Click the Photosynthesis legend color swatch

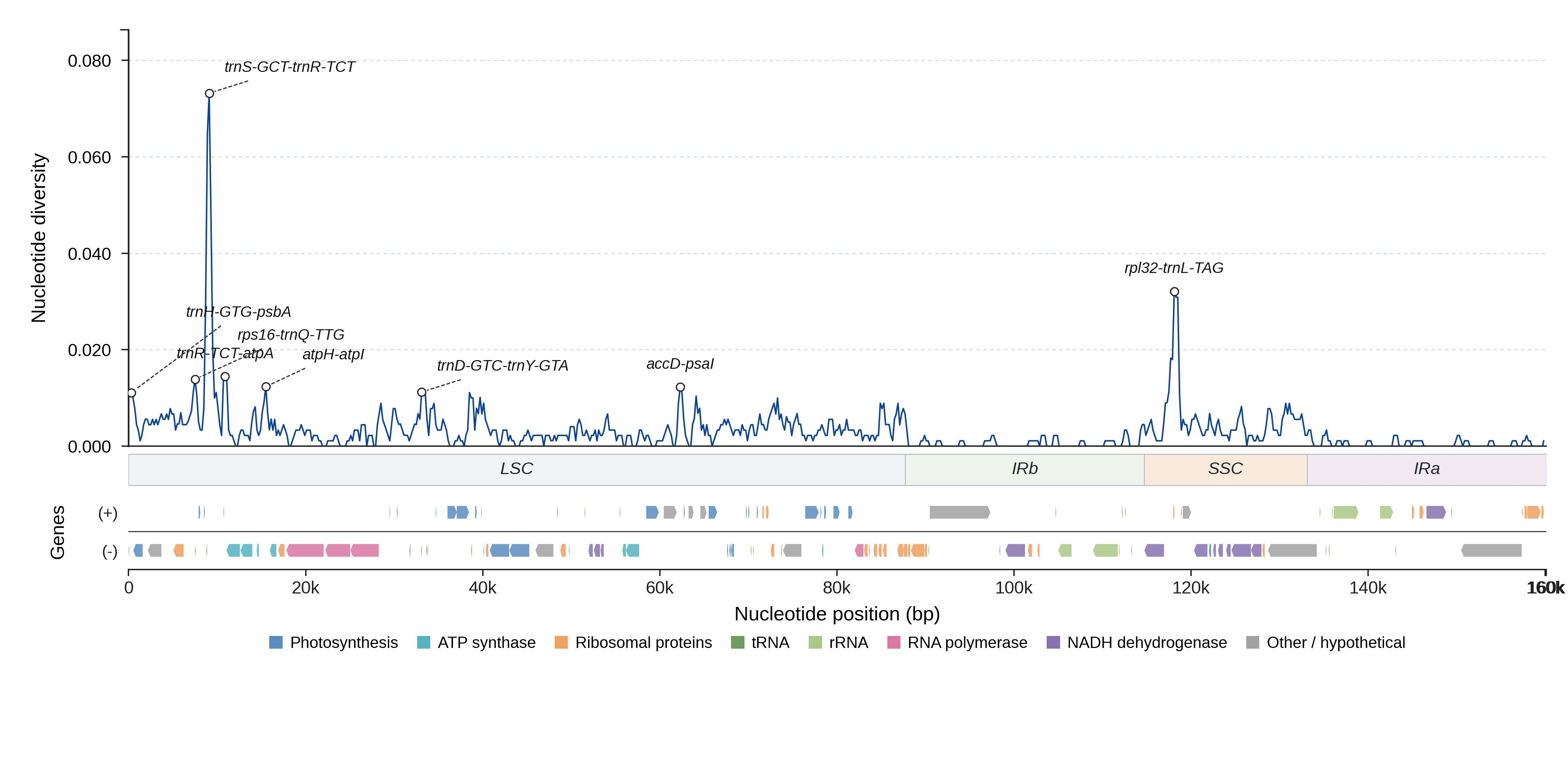(276, 642)
